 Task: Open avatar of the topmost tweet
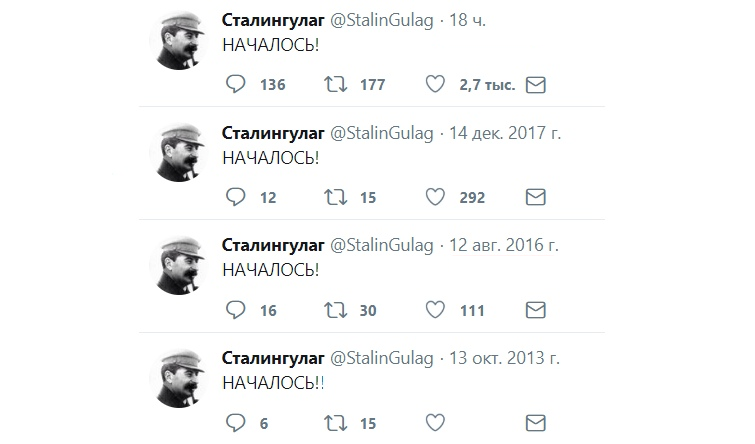(x=179, y=40)
